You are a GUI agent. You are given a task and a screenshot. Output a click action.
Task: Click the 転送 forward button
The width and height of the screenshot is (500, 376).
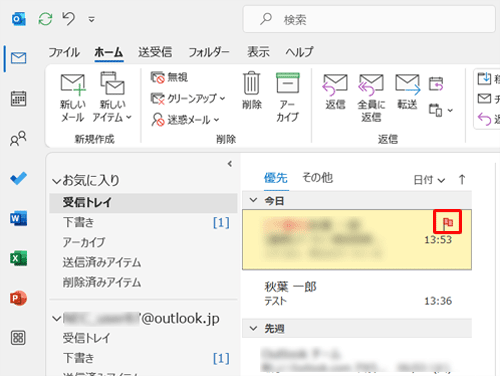click(x=407, y=92)
